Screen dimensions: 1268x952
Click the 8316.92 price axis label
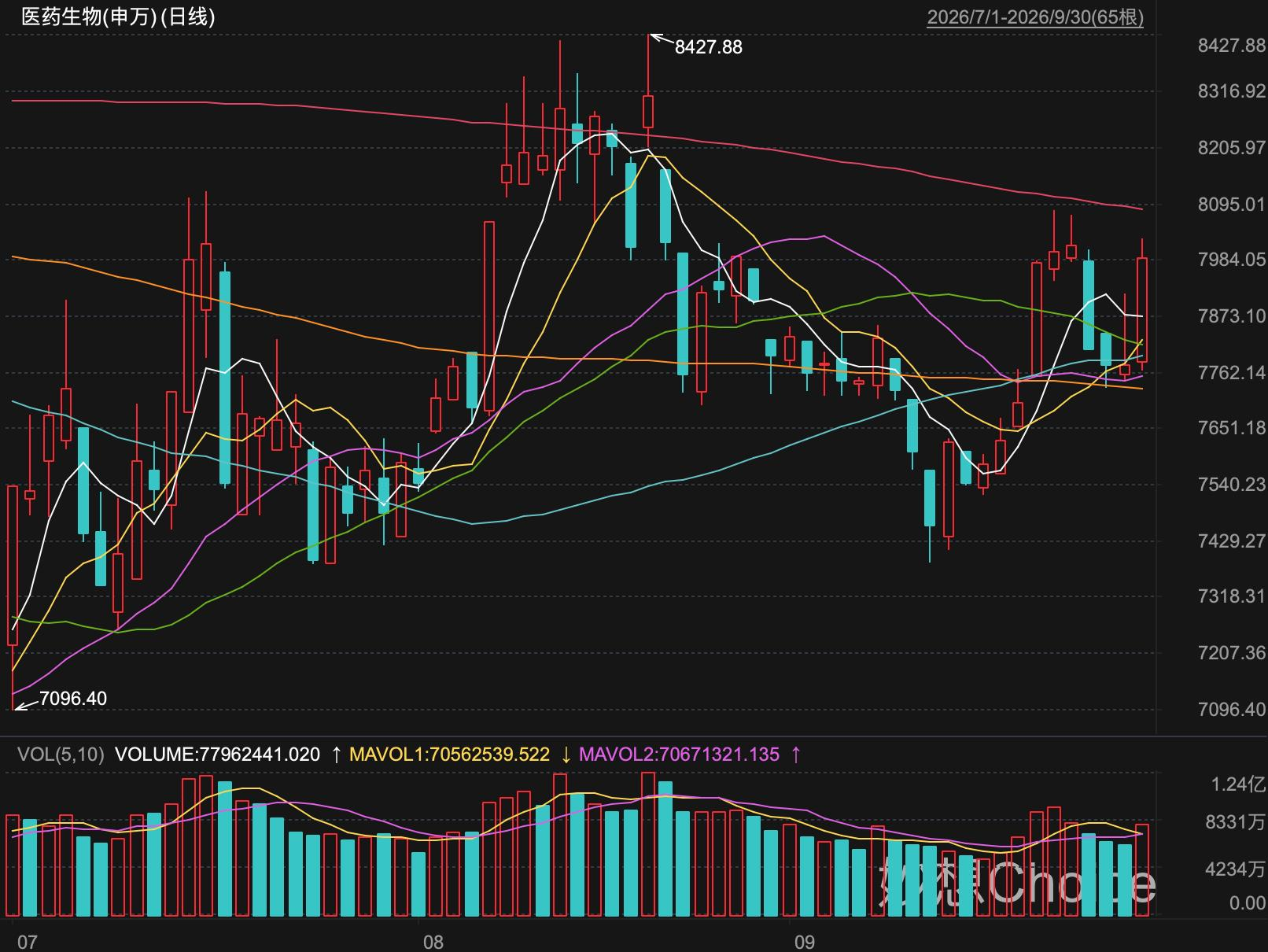[1232, 91]
